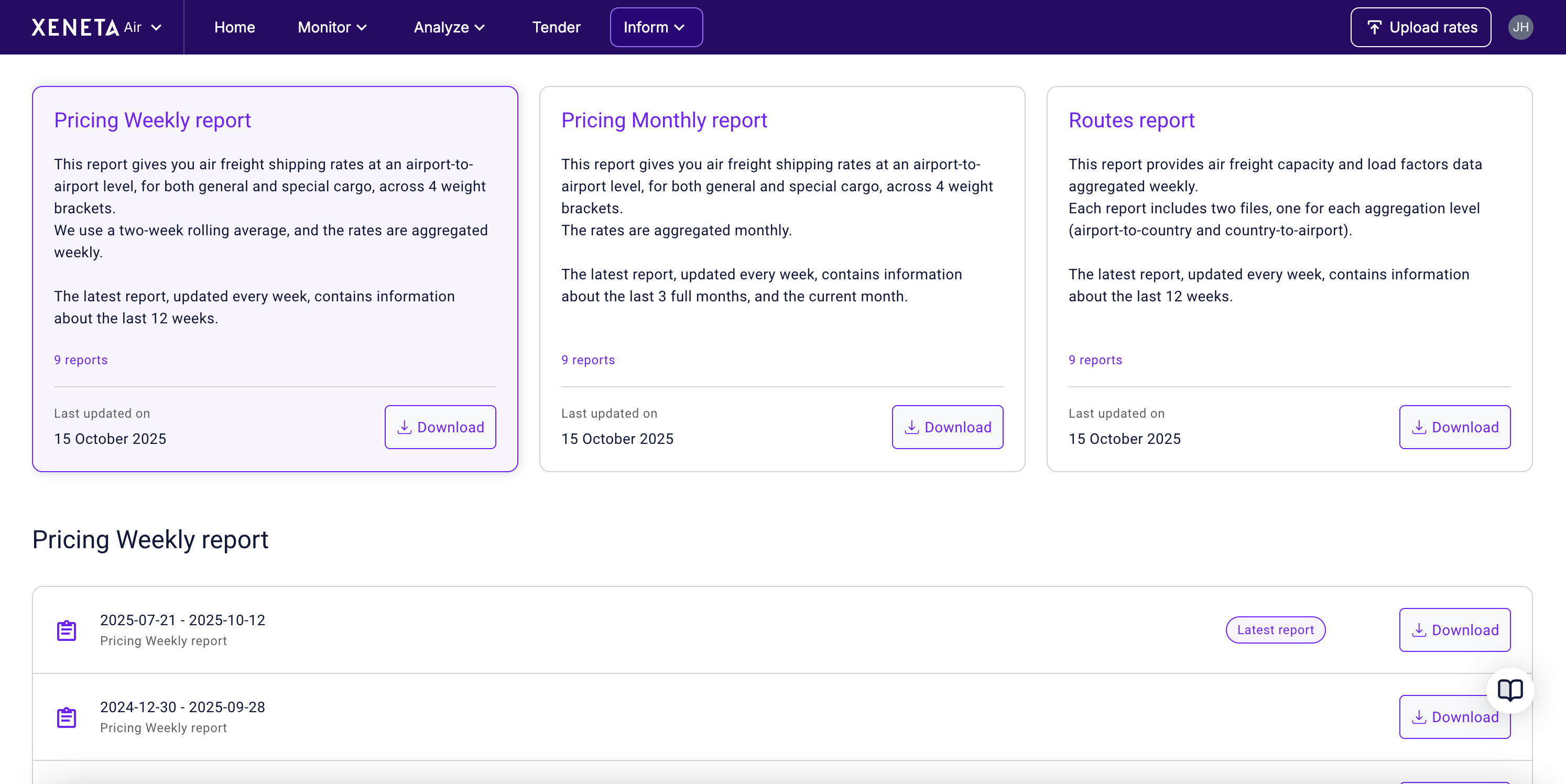
Task: Go to the Home page
Action: (x=234, y=27)
